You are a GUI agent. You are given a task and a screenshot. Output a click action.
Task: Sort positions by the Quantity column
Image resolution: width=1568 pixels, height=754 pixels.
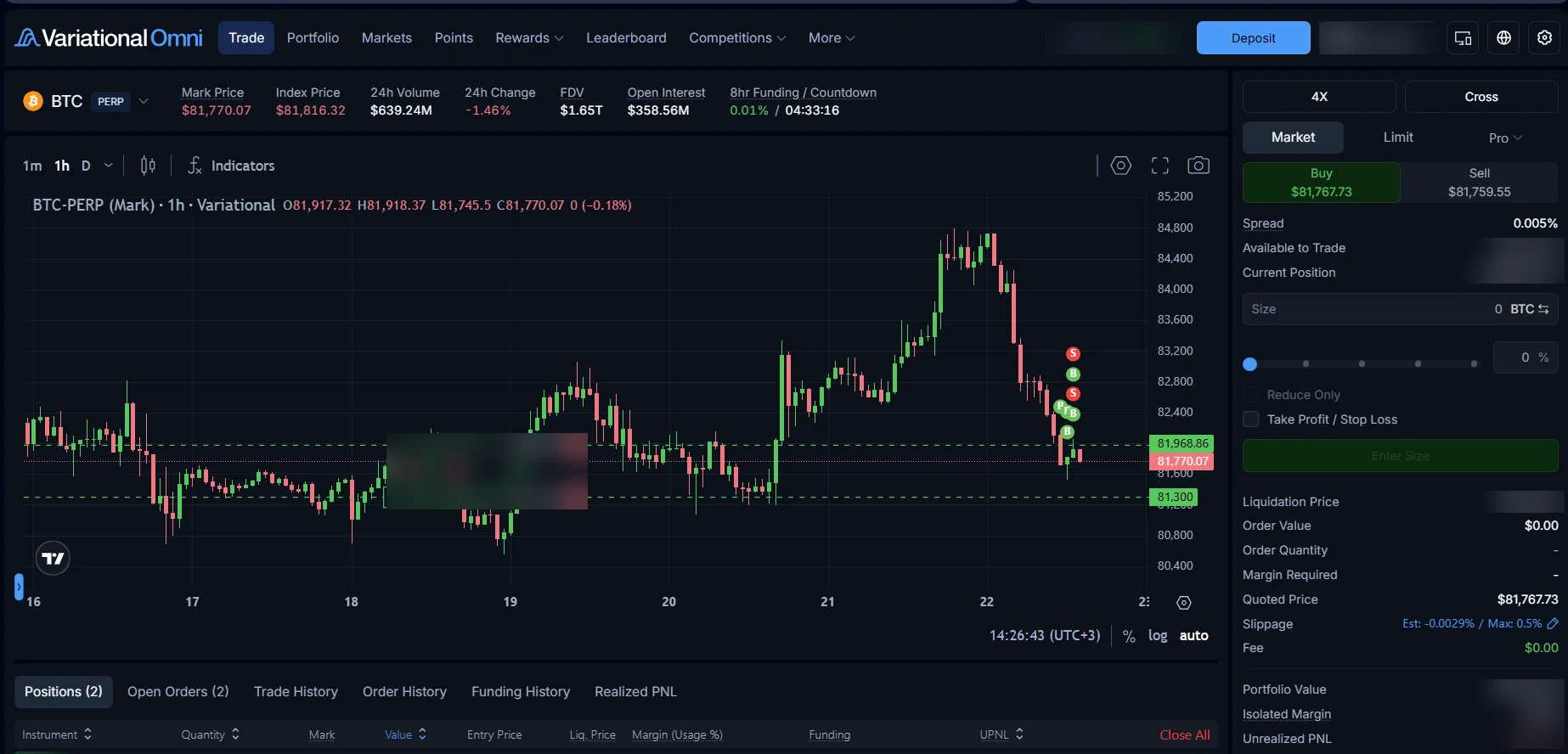tap(211, 735)
